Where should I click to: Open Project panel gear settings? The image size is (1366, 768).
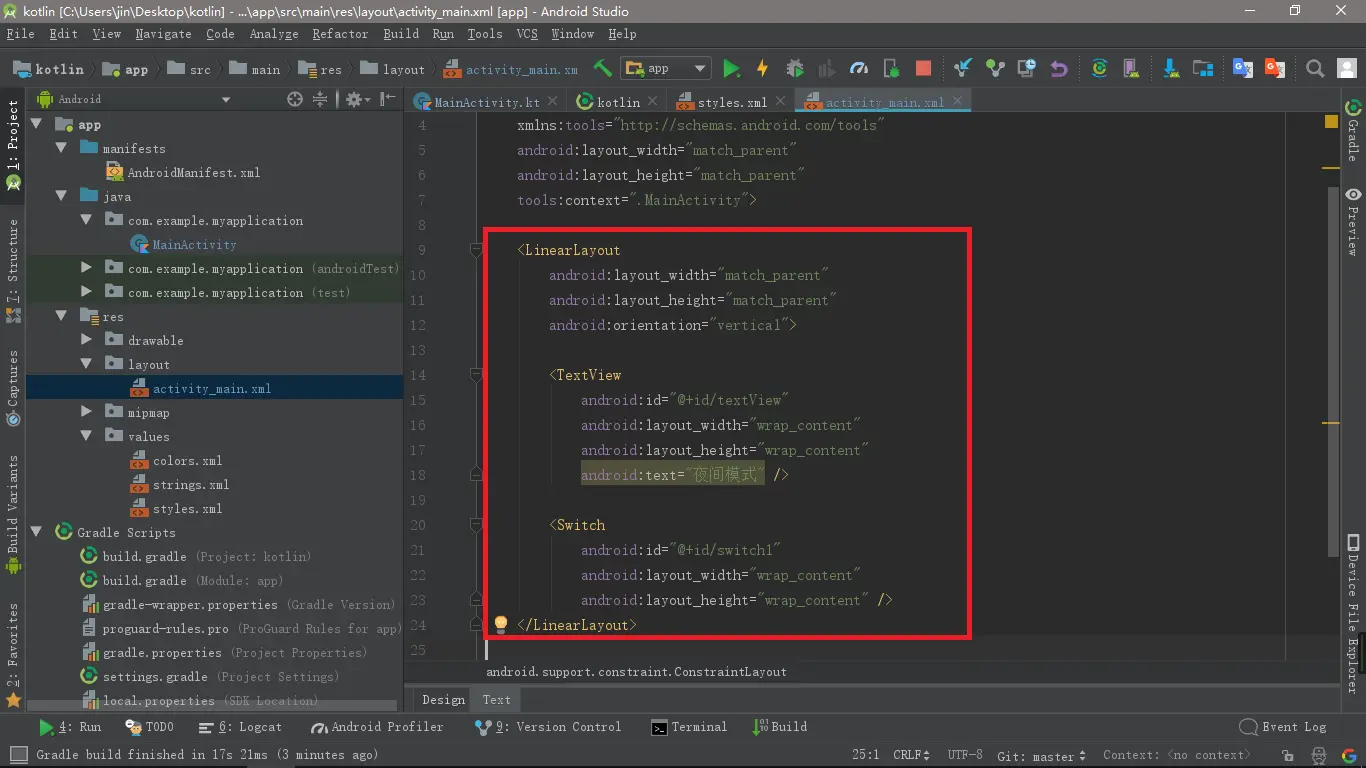(356, 99)
